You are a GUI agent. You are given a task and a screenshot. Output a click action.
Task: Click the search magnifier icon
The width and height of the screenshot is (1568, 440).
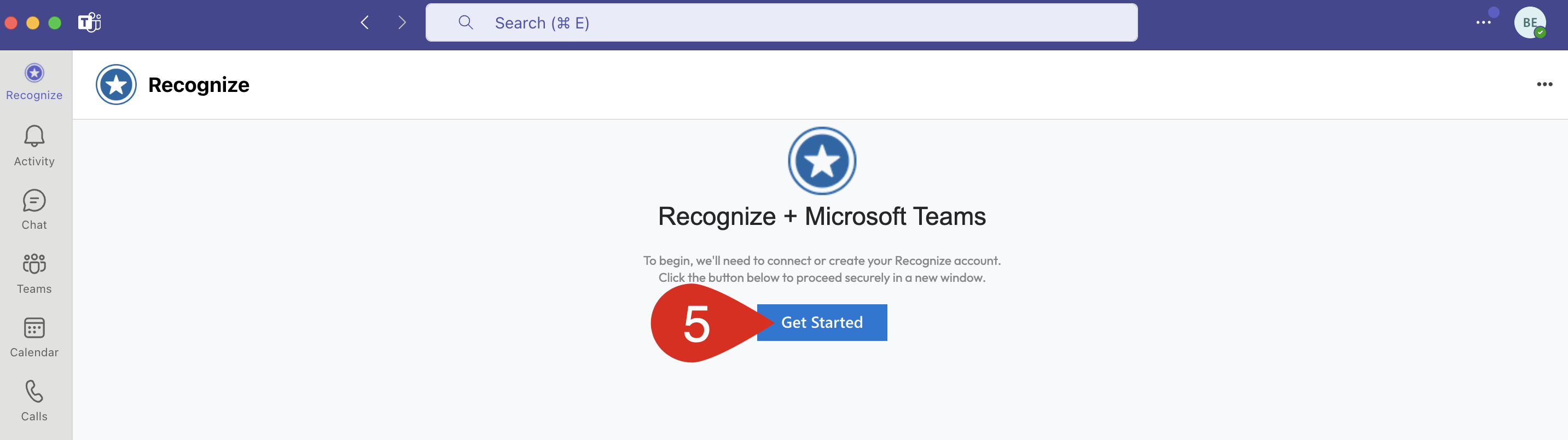[x=466, y=23]
